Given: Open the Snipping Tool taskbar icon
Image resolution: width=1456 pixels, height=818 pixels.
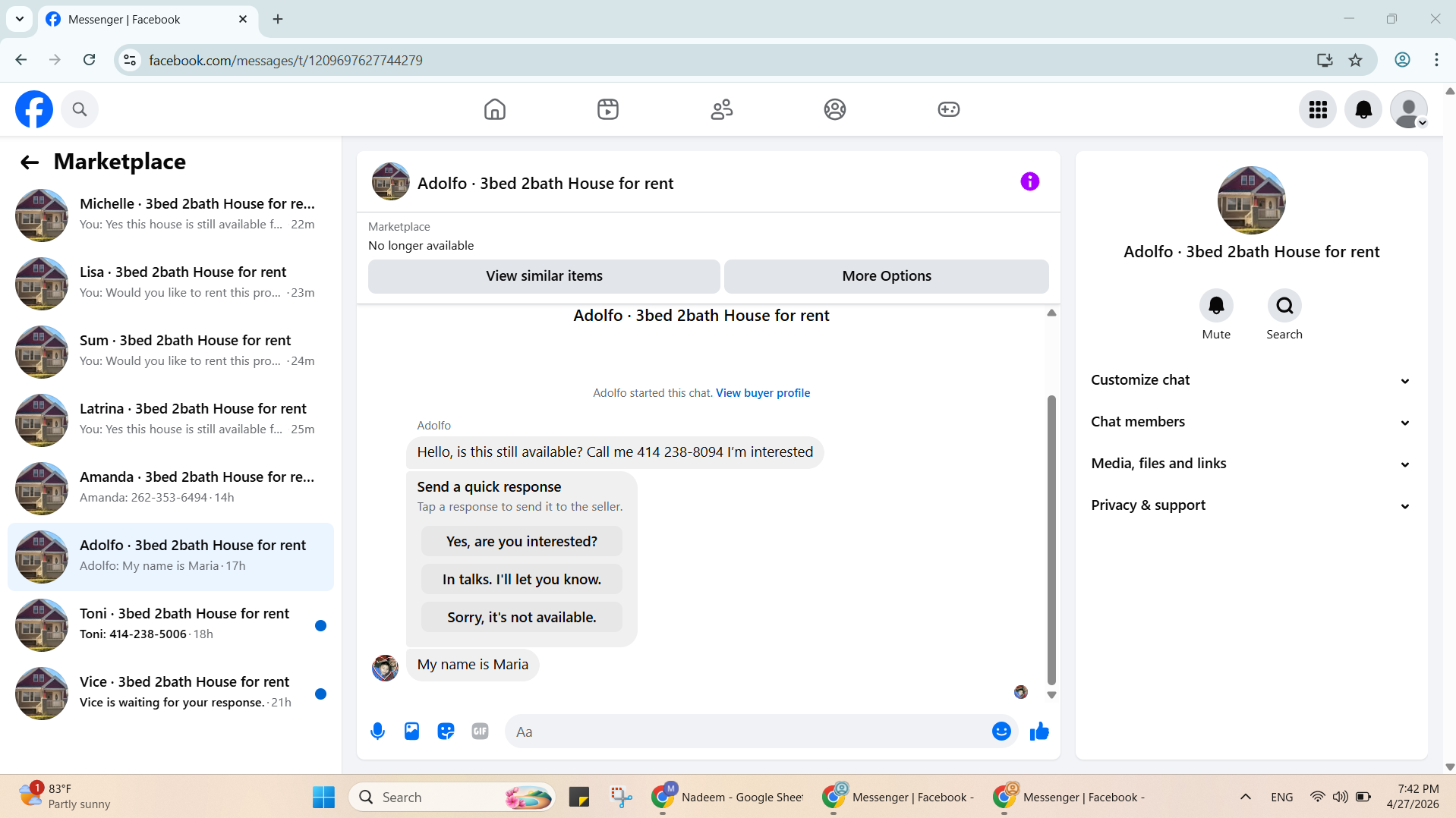Looking at the screenshot, I should pos(622,797).
